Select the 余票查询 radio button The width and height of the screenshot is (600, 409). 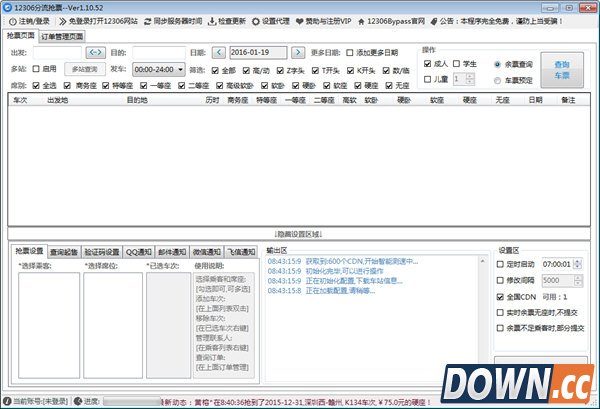497,65
